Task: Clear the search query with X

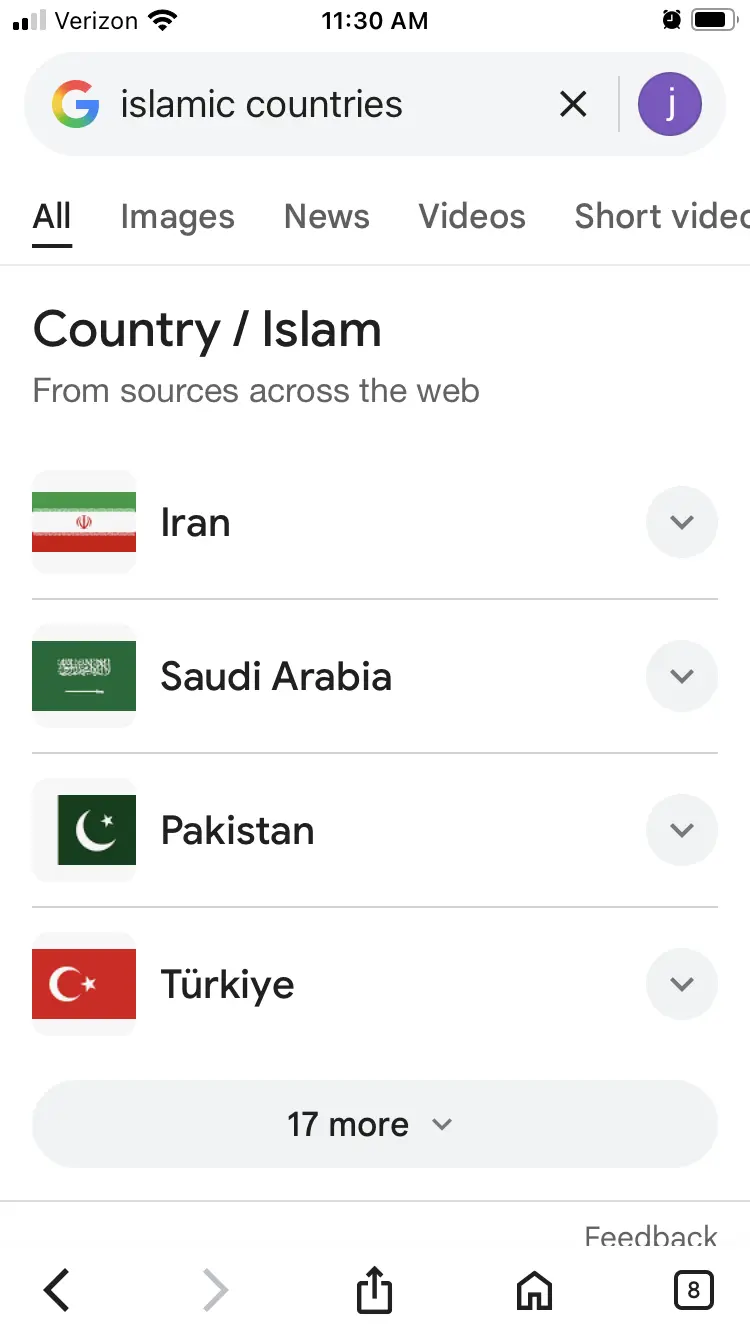Action: 573,104
